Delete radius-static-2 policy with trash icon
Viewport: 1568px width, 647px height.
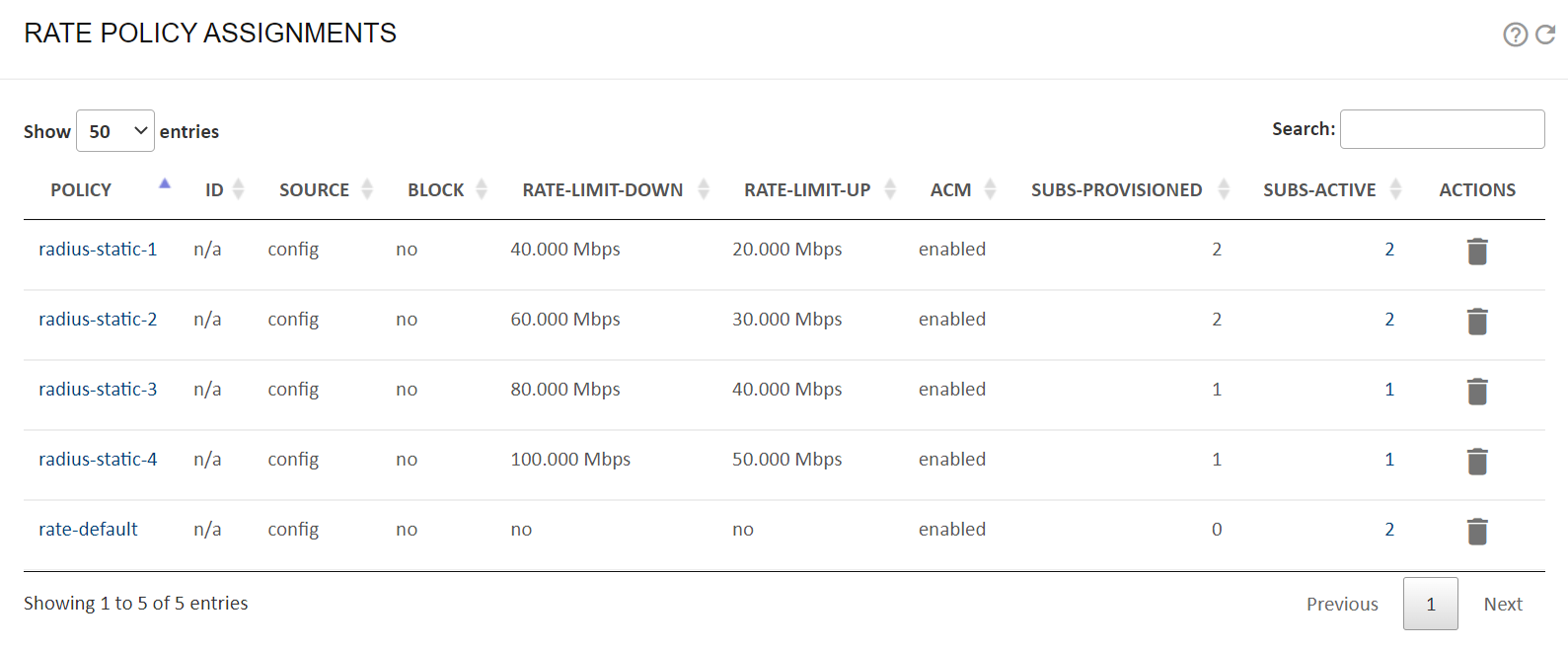coord(1477,322)
